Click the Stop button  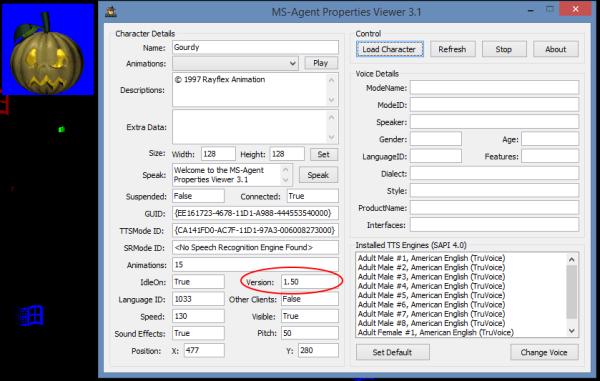504,49
